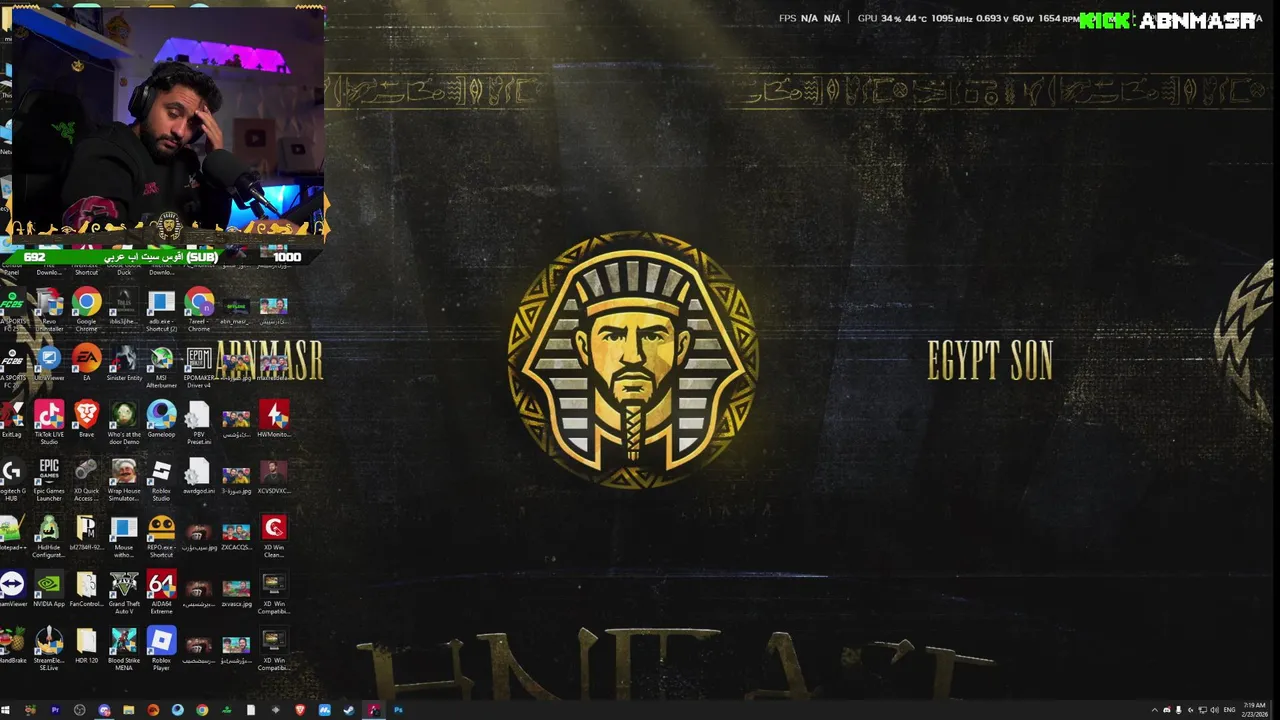Open File Explorer from the taskbar
This screenshot has width=1280, height=720.
[129, 710]
